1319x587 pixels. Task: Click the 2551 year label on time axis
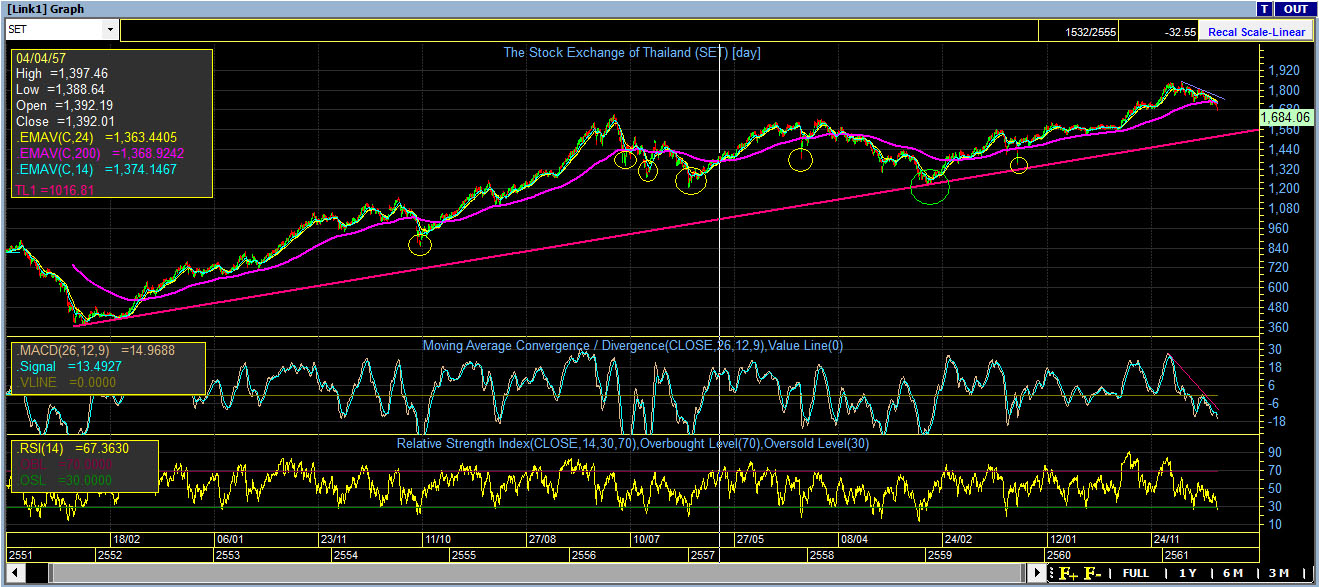[21, 555]
